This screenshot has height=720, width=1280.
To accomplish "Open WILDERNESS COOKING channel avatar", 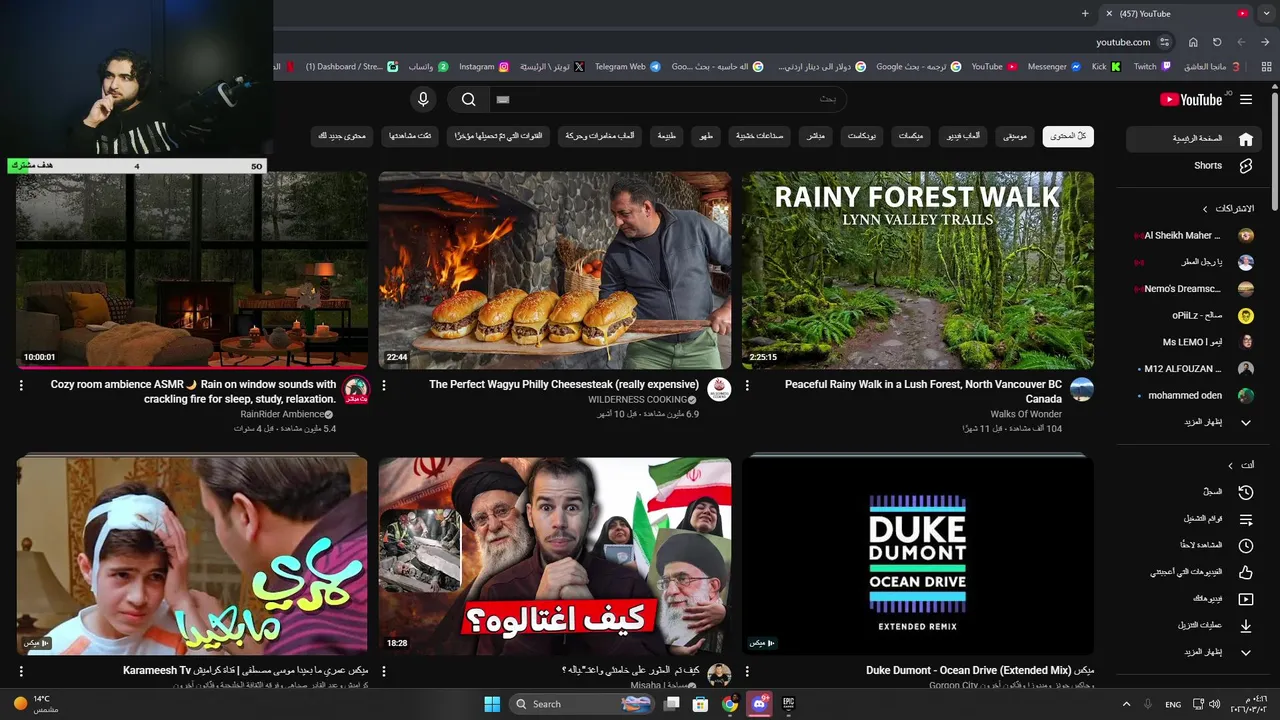I will 719,389.
